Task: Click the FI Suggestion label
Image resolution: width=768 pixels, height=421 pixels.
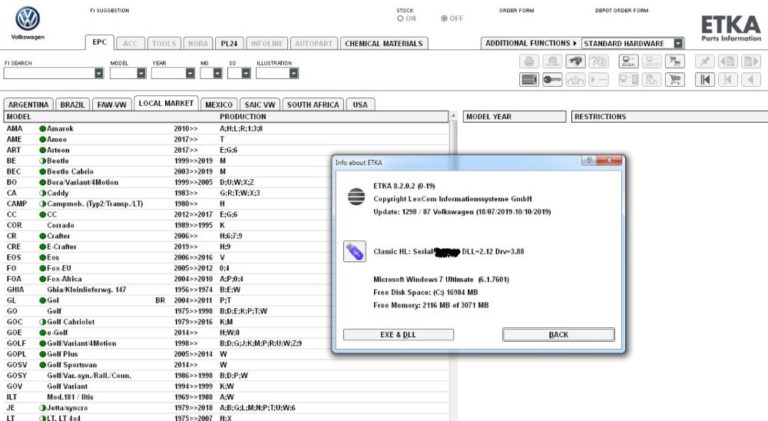Action: pyautogui.click(x=110, y=10)
